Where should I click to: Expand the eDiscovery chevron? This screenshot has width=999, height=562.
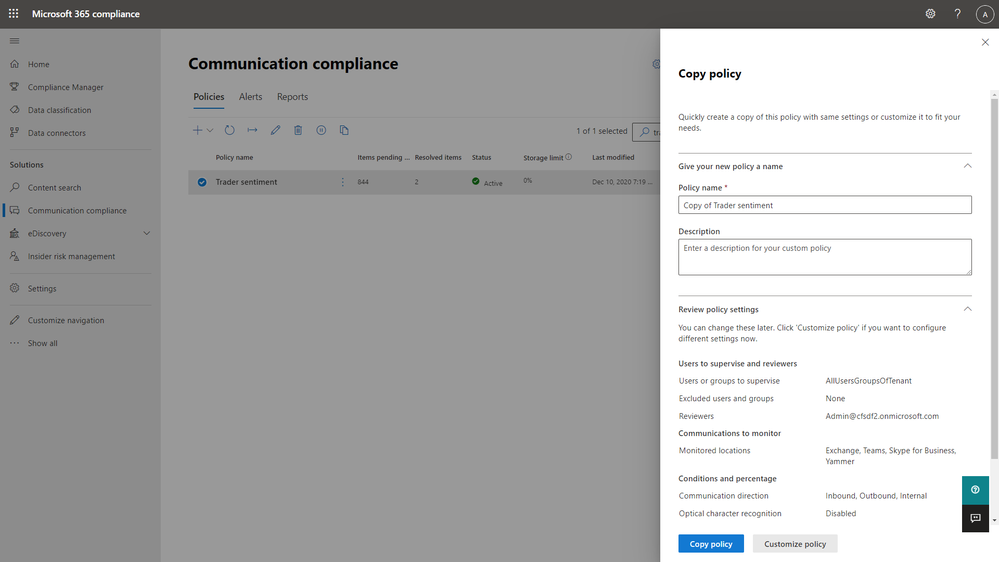point(147,233)
